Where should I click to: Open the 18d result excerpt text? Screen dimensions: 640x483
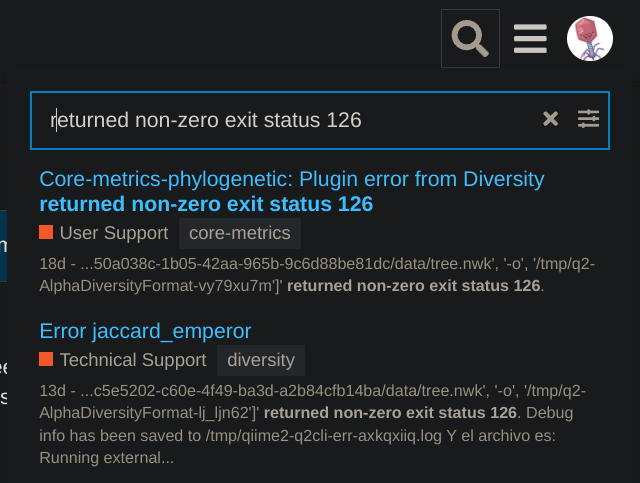[x=317, y=275]
